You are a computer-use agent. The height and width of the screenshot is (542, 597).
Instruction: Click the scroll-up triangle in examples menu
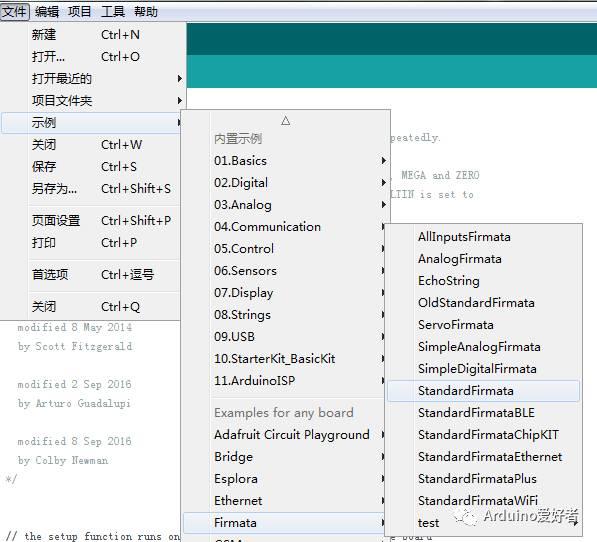pyautogui.click(x=286, y=121)
